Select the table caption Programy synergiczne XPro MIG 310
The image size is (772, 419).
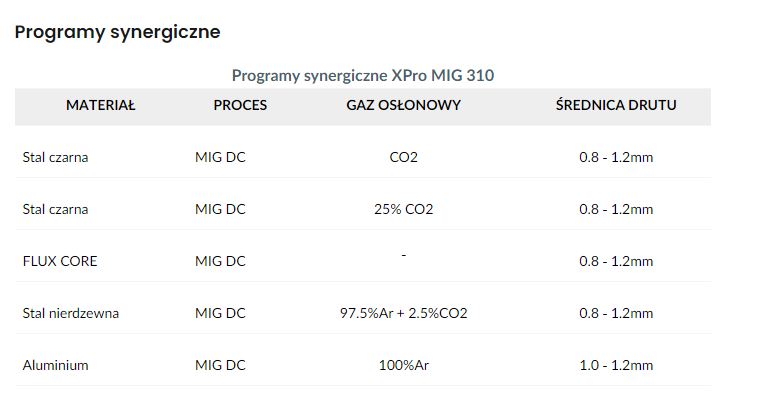(363, 75)
